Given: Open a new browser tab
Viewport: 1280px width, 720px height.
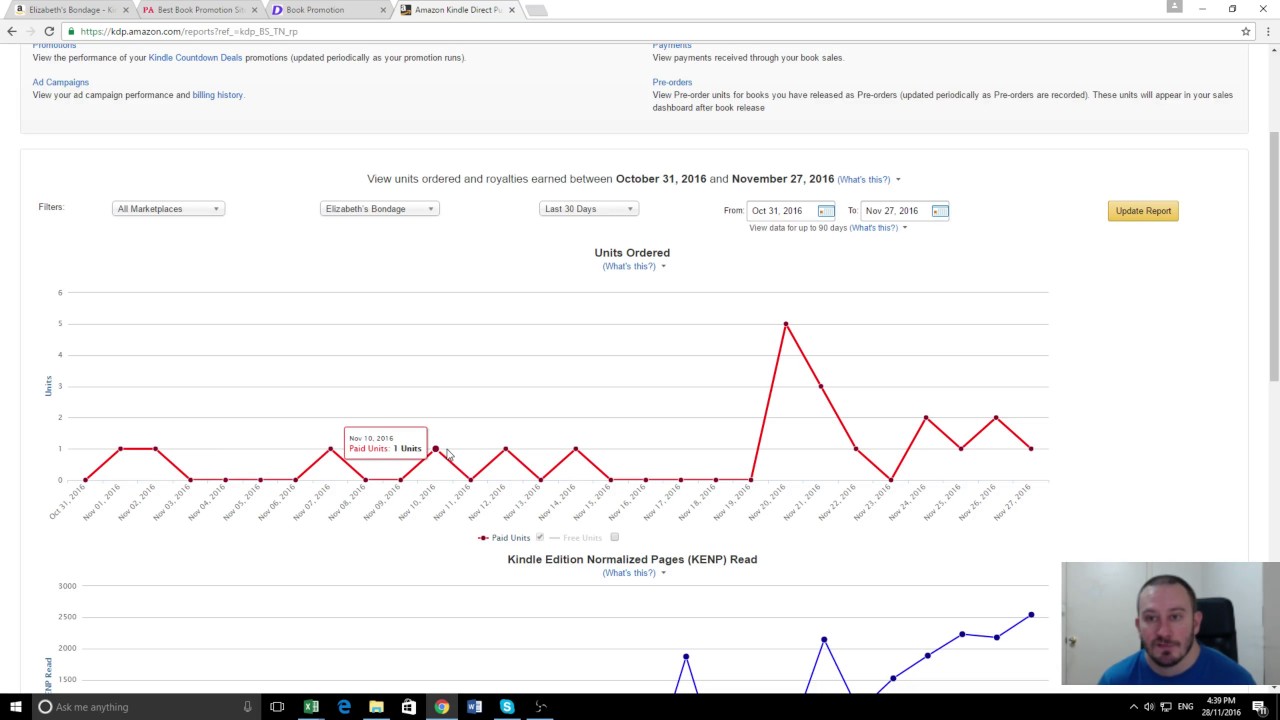Looking at the screenshot, I should point(536,10).
